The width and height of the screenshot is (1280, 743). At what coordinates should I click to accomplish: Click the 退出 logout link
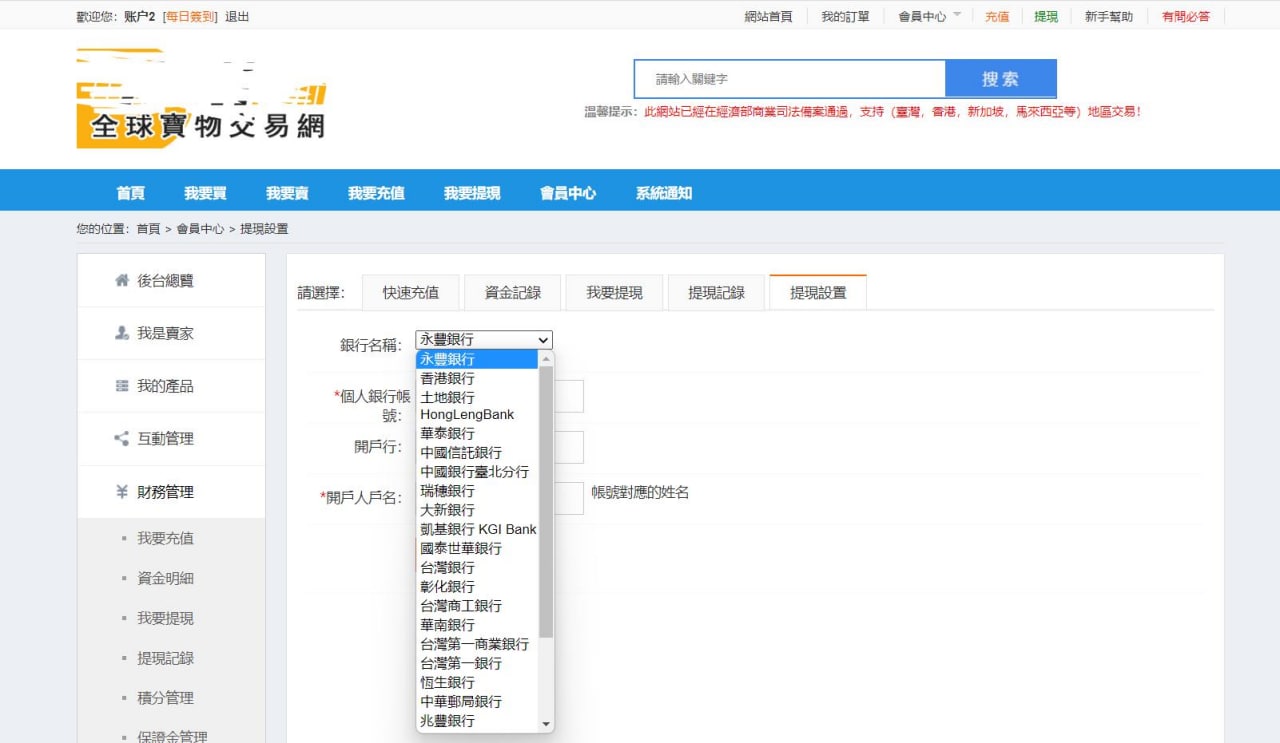tap(237, 16)
